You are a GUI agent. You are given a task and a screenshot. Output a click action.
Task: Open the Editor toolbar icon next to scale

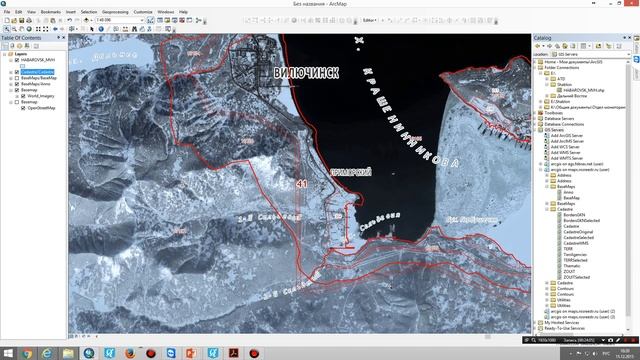point(151,20)
